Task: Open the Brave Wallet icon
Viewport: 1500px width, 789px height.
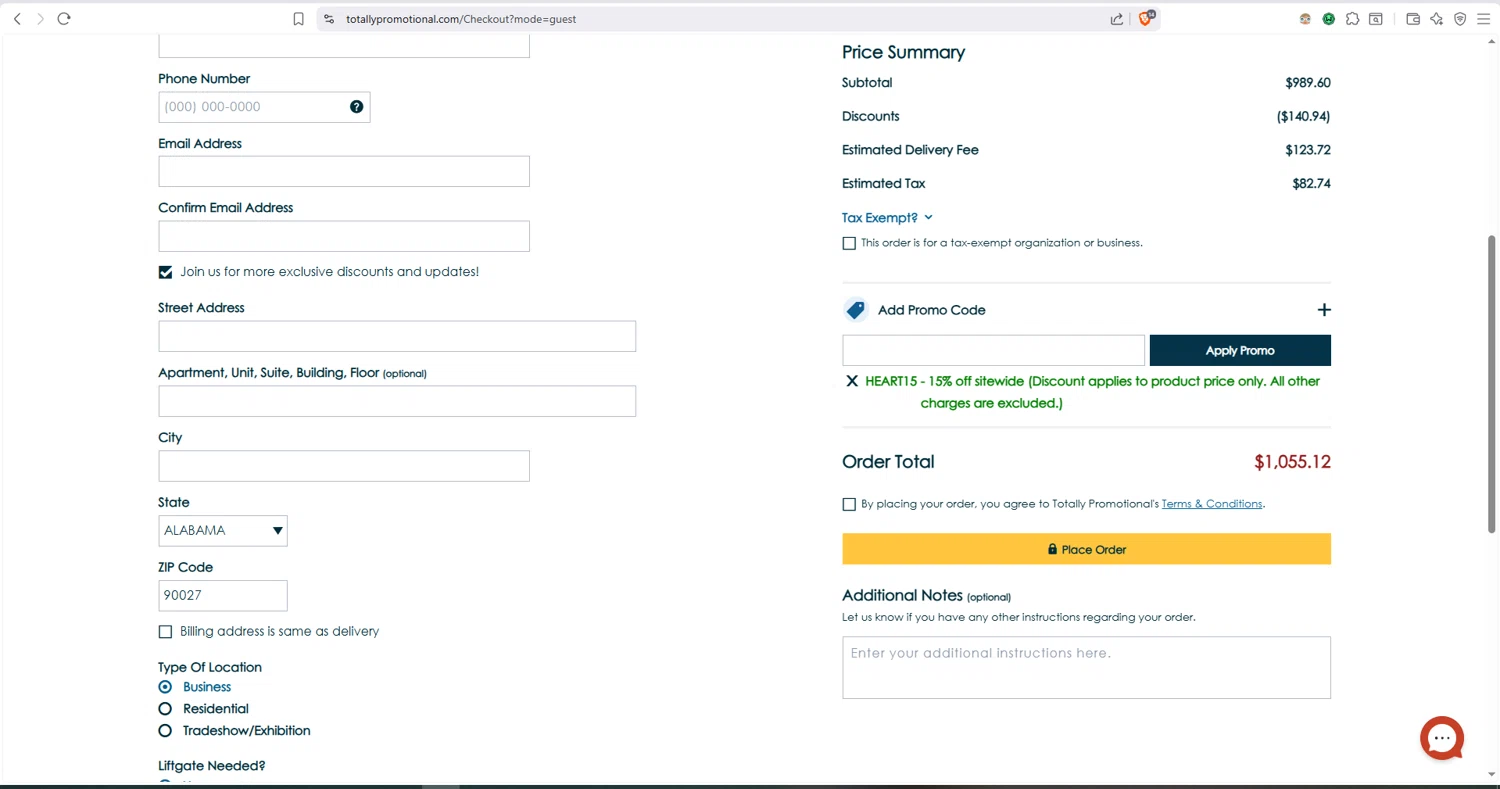Action: coord(1413,18)
